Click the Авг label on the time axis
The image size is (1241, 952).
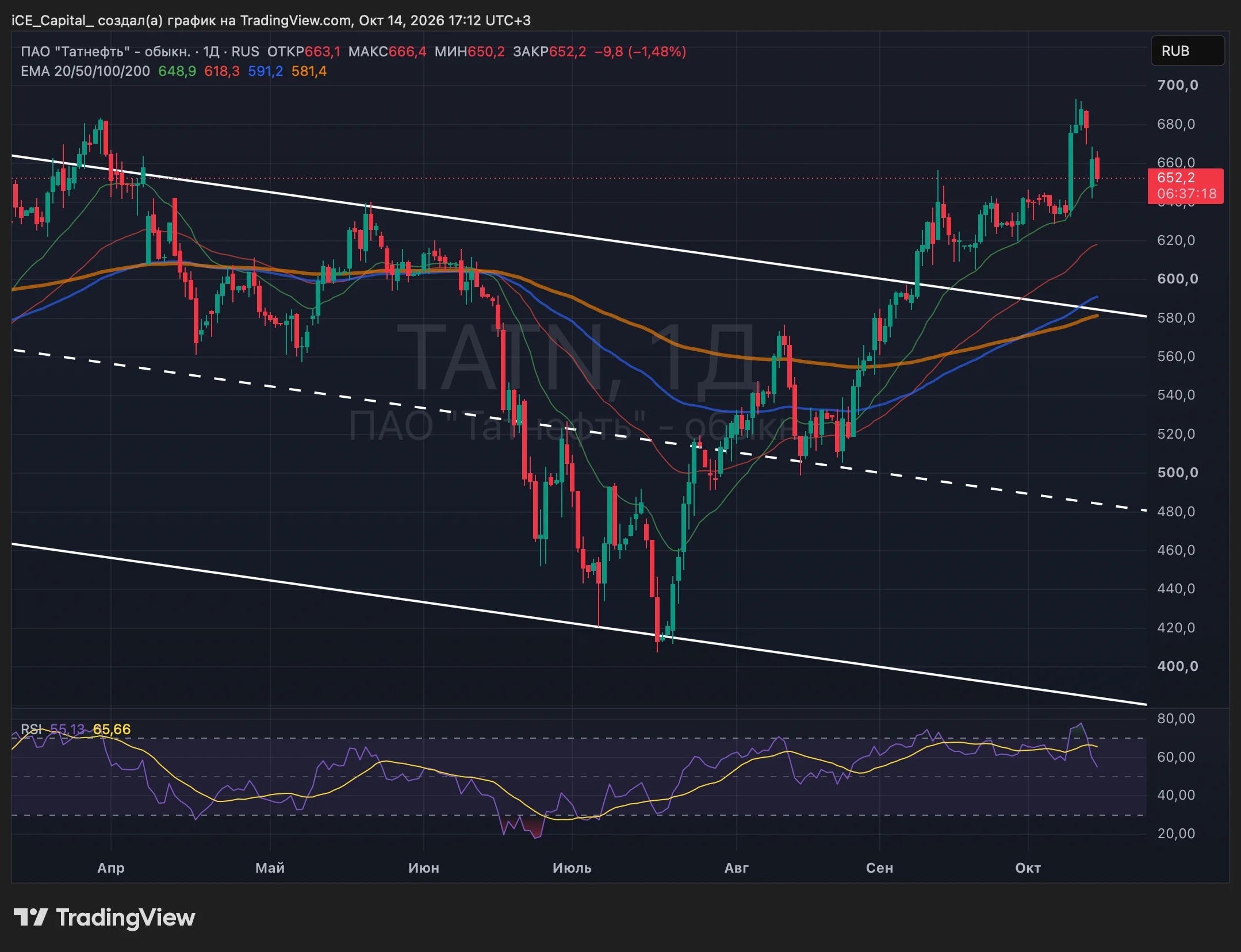[737, 867]
